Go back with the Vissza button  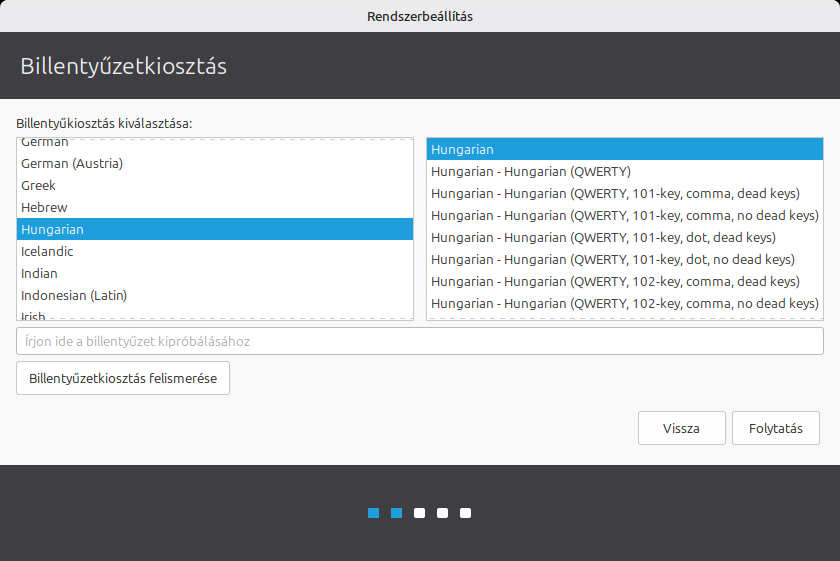(681, 428)
